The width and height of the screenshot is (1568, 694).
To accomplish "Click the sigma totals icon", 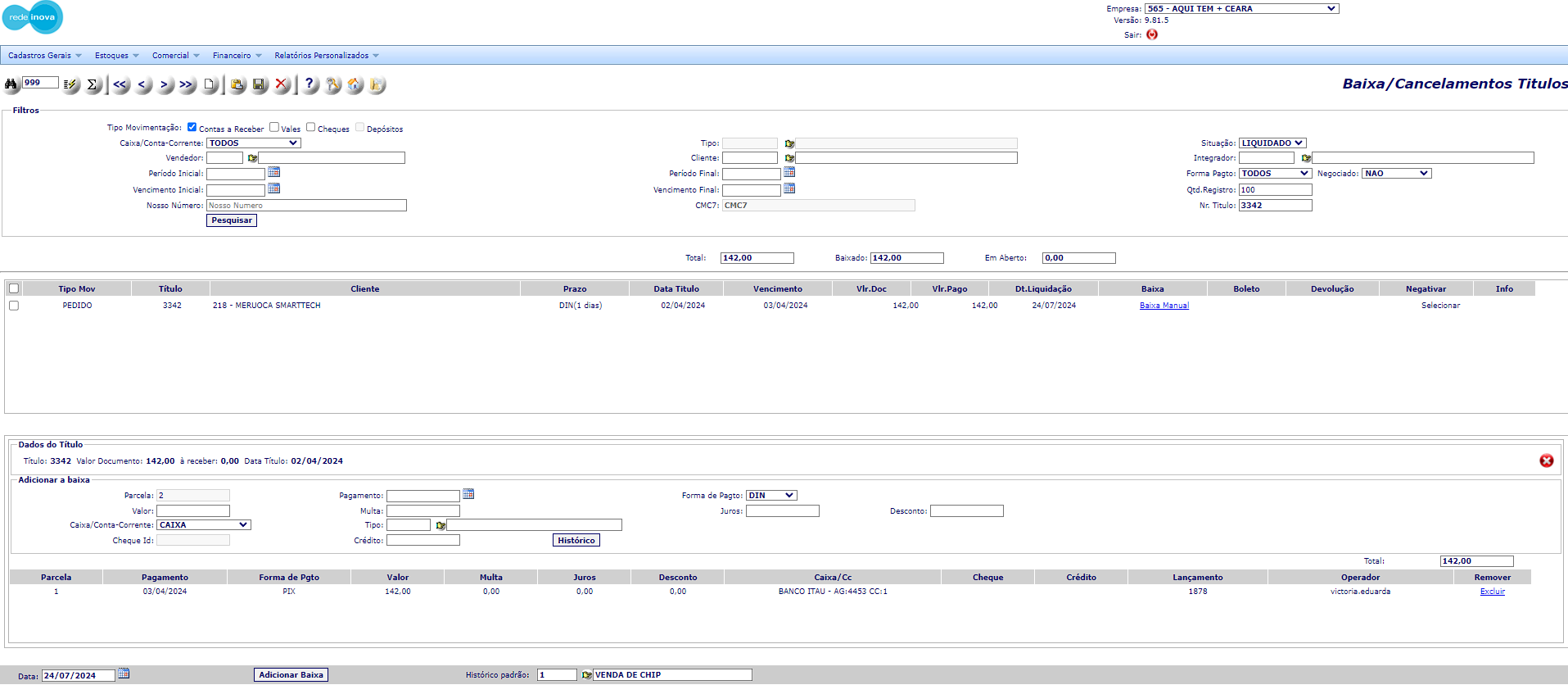I will (x=93, y=84).
